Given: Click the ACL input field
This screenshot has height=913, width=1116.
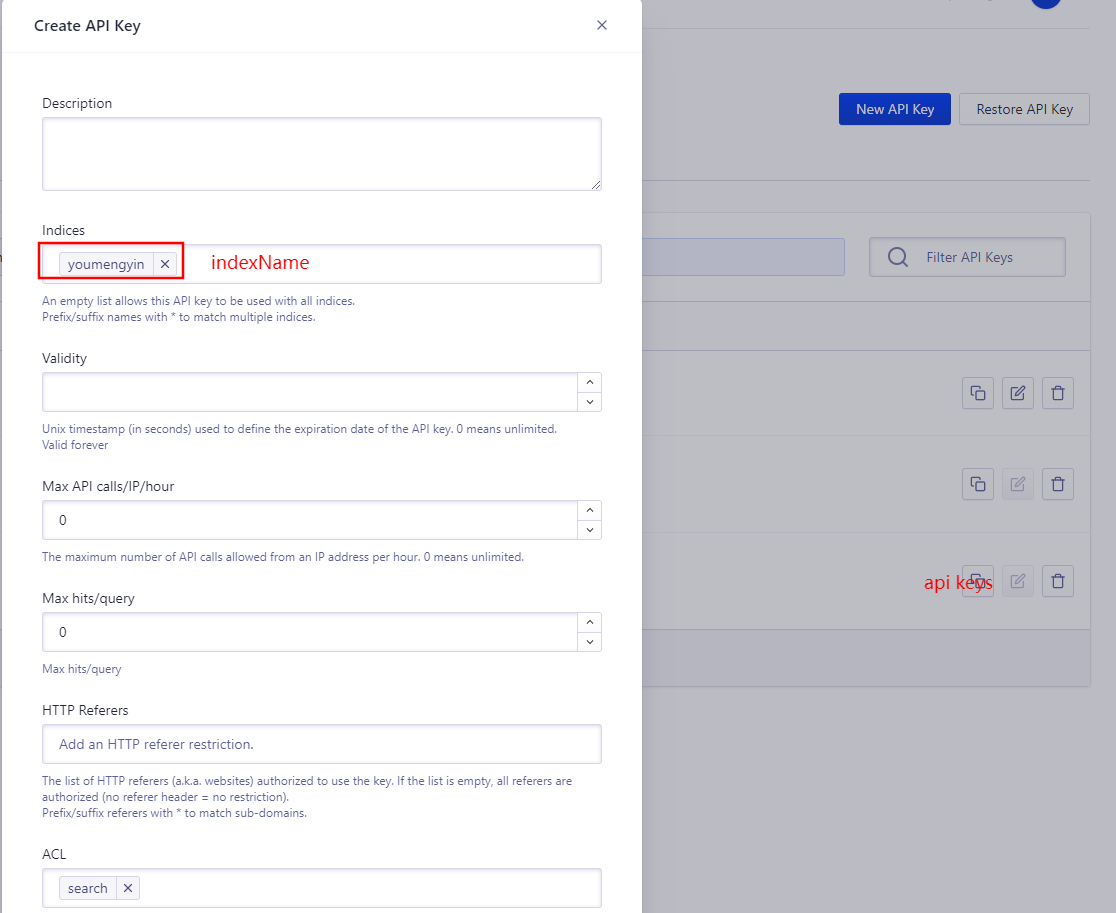Looking at the screenshot, I should [322, 888].
